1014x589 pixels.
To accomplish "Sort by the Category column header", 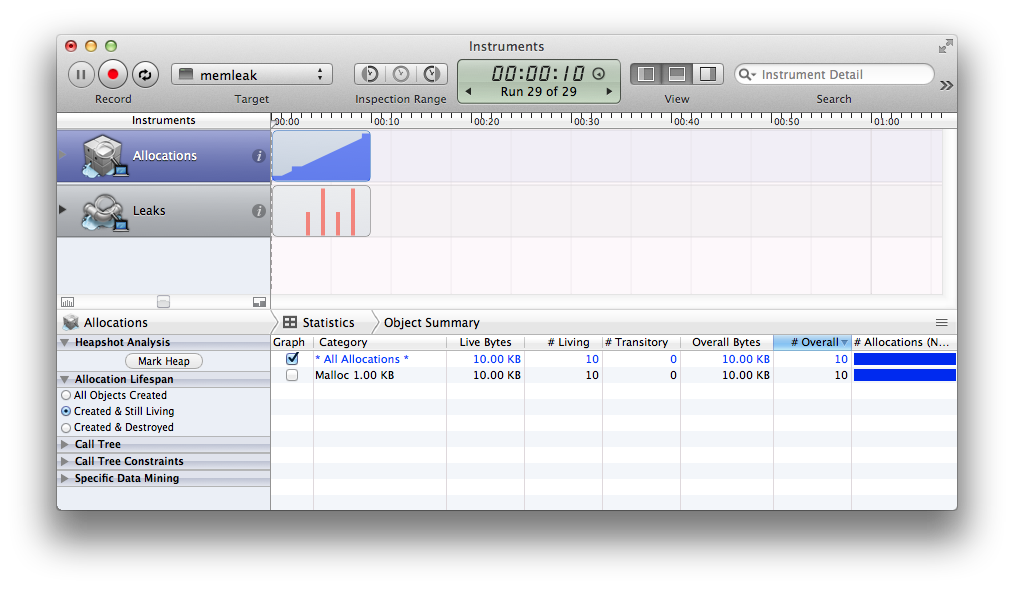I will [380, 342].
